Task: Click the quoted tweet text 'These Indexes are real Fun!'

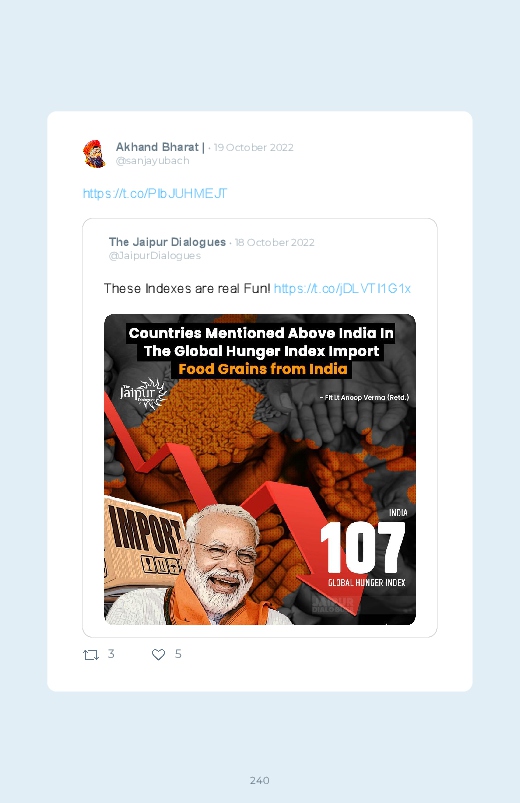Action: 187,289
